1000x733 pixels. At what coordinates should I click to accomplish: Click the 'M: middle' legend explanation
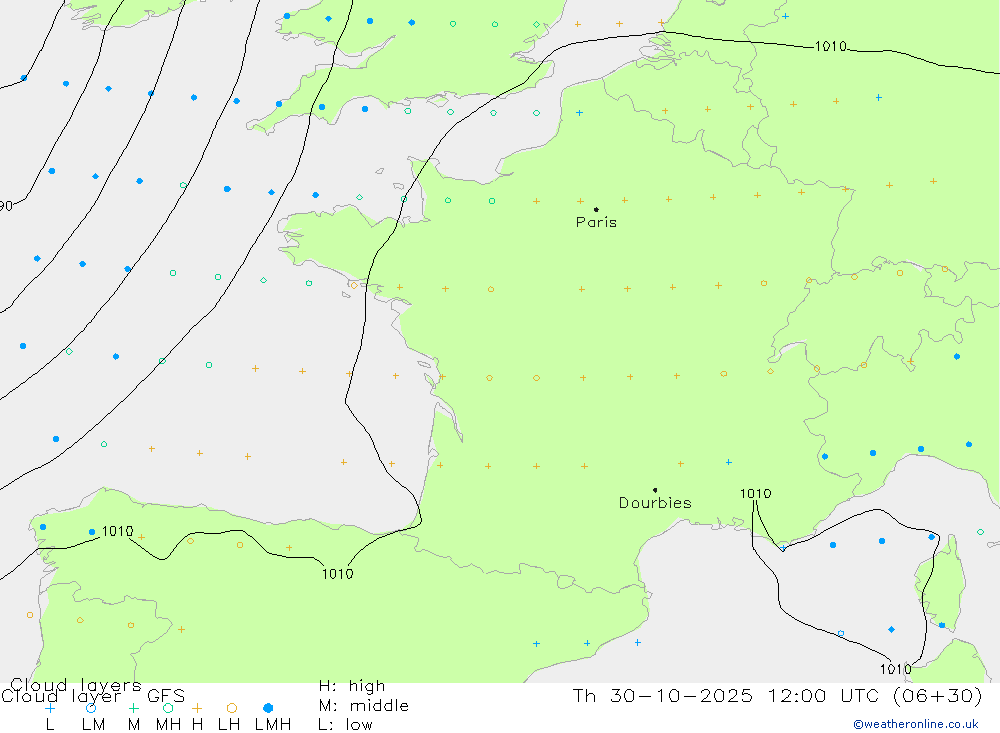pos(364,706)
